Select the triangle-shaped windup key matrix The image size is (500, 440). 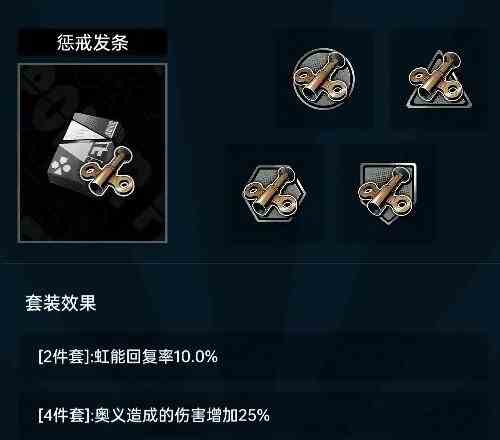[x=438, y=80]
